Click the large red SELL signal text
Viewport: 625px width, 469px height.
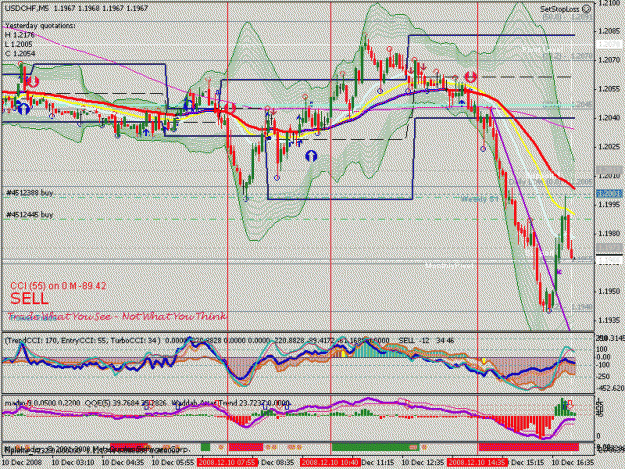click(29, 299)
